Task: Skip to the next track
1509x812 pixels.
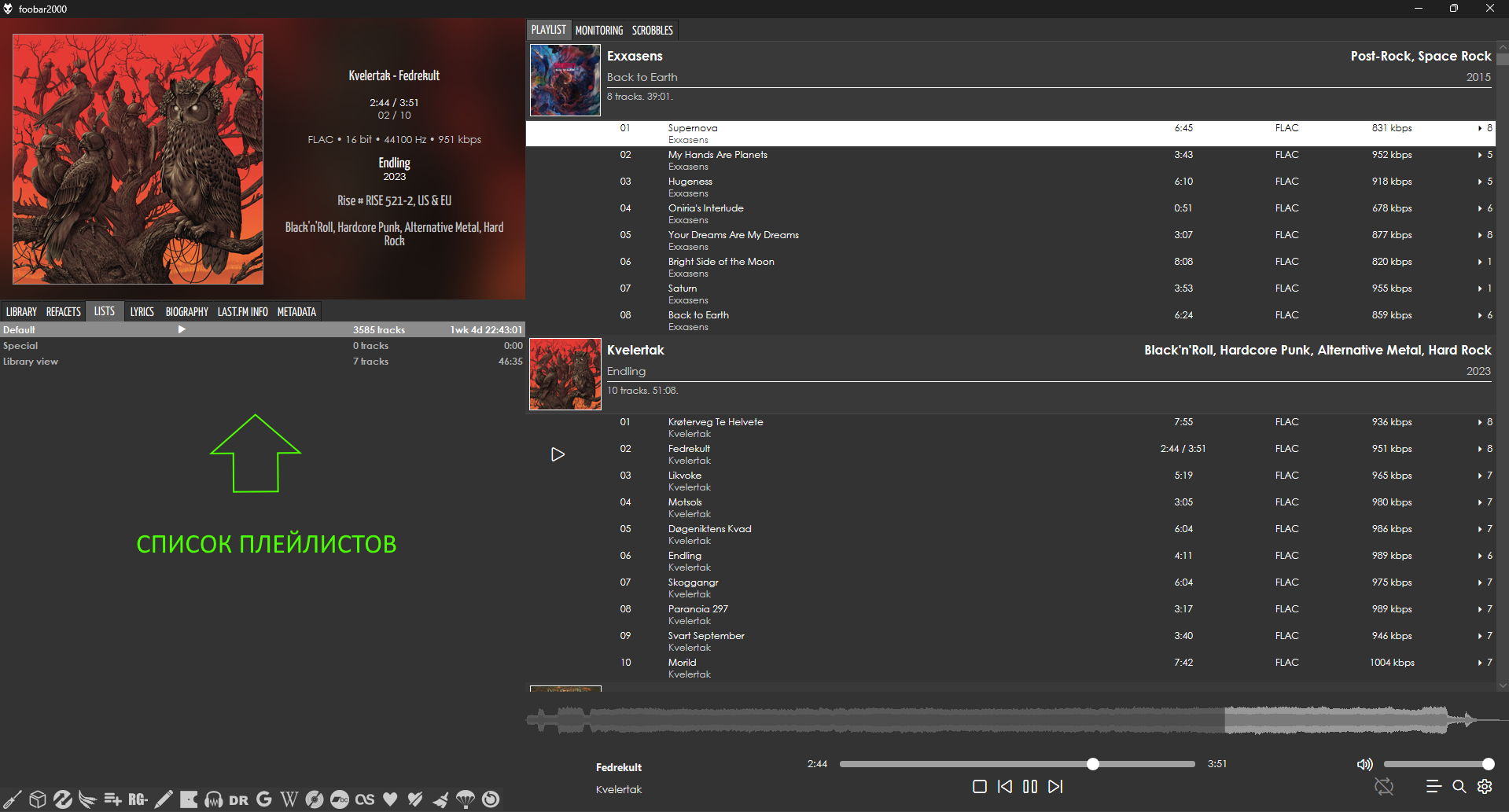Action: [x=1055, y=786]
